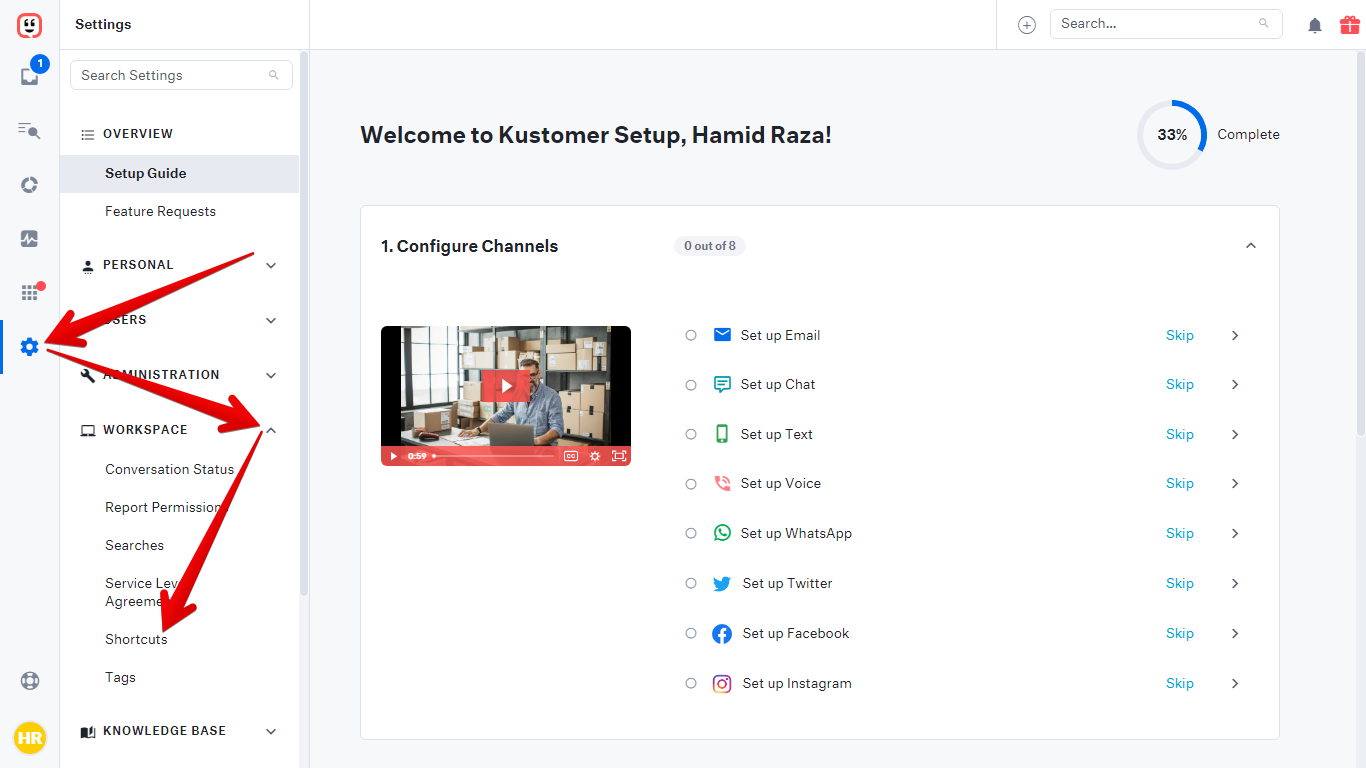Image resolution: width=1366 pixels, height=768 pixels.
Task: Expand the Knowledge Base section chevron
Action: pyautogui.click(x=271, y=731)
